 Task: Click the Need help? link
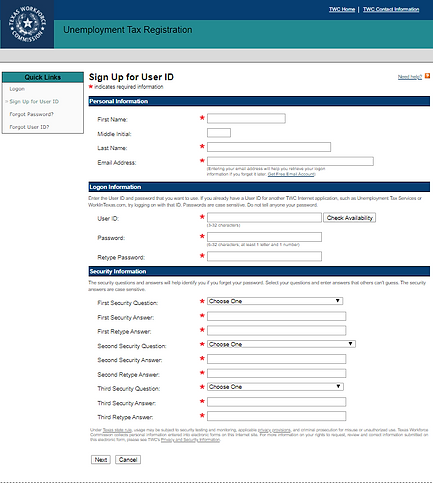click(x=410, y=77)
